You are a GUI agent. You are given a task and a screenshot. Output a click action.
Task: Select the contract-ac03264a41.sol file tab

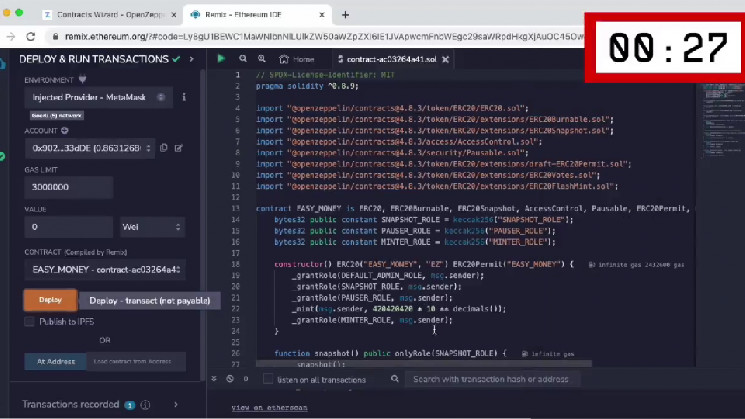(392, 59)
